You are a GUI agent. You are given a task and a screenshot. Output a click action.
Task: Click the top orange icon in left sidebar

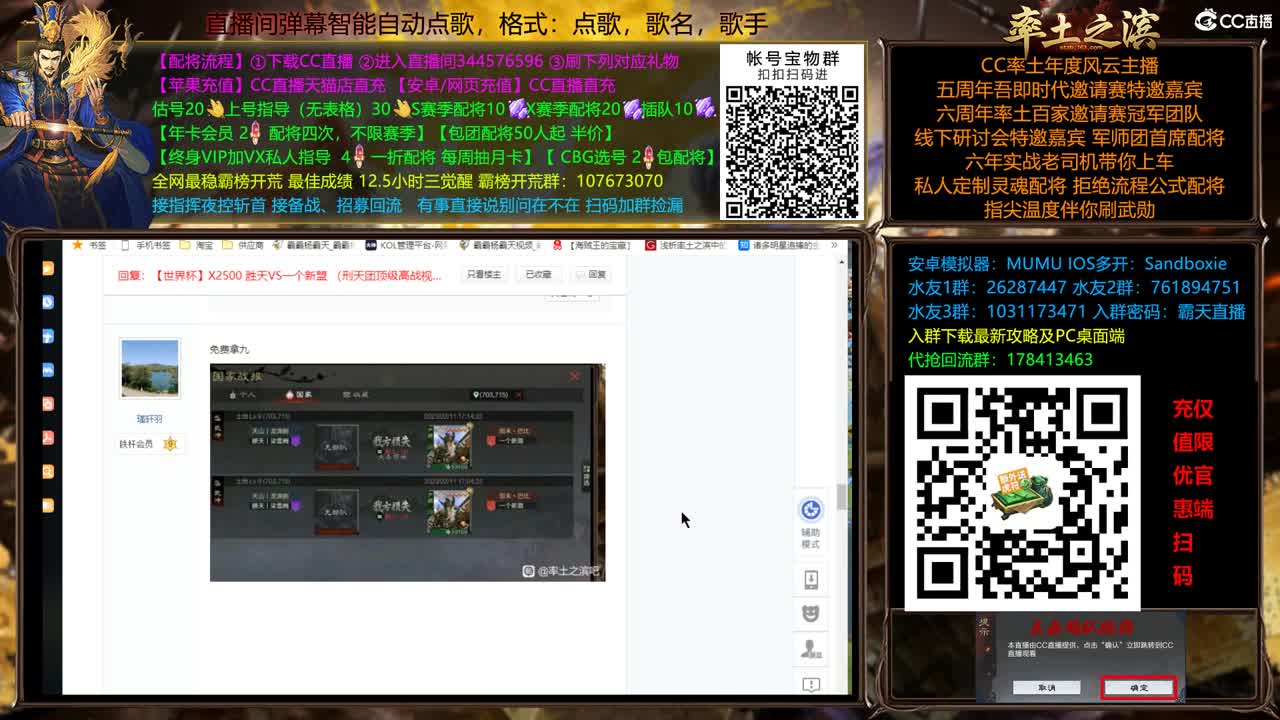(x=48, y=268)
